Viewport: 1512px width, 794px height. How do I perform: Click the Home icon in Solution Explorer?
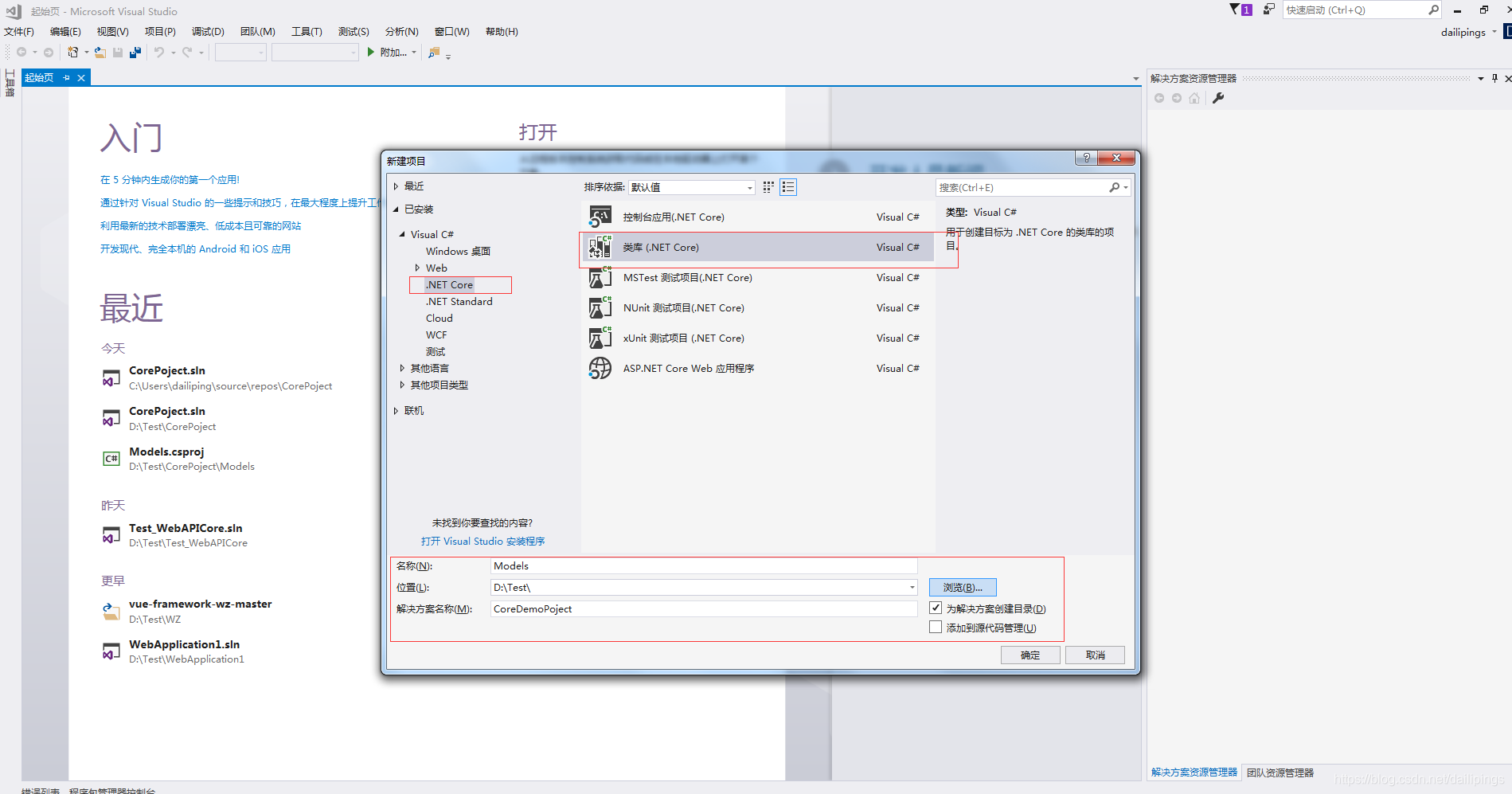1194,98
